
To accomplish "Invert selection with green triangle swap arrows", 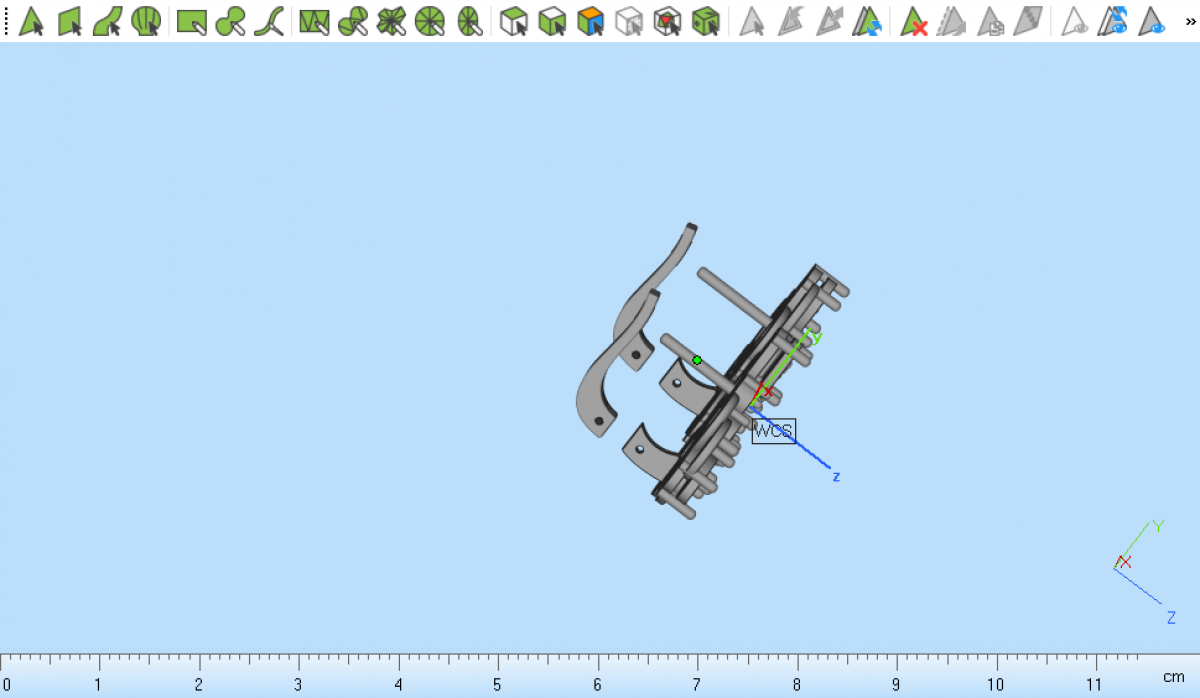I will pyautogui.click(x=866, y=21).
